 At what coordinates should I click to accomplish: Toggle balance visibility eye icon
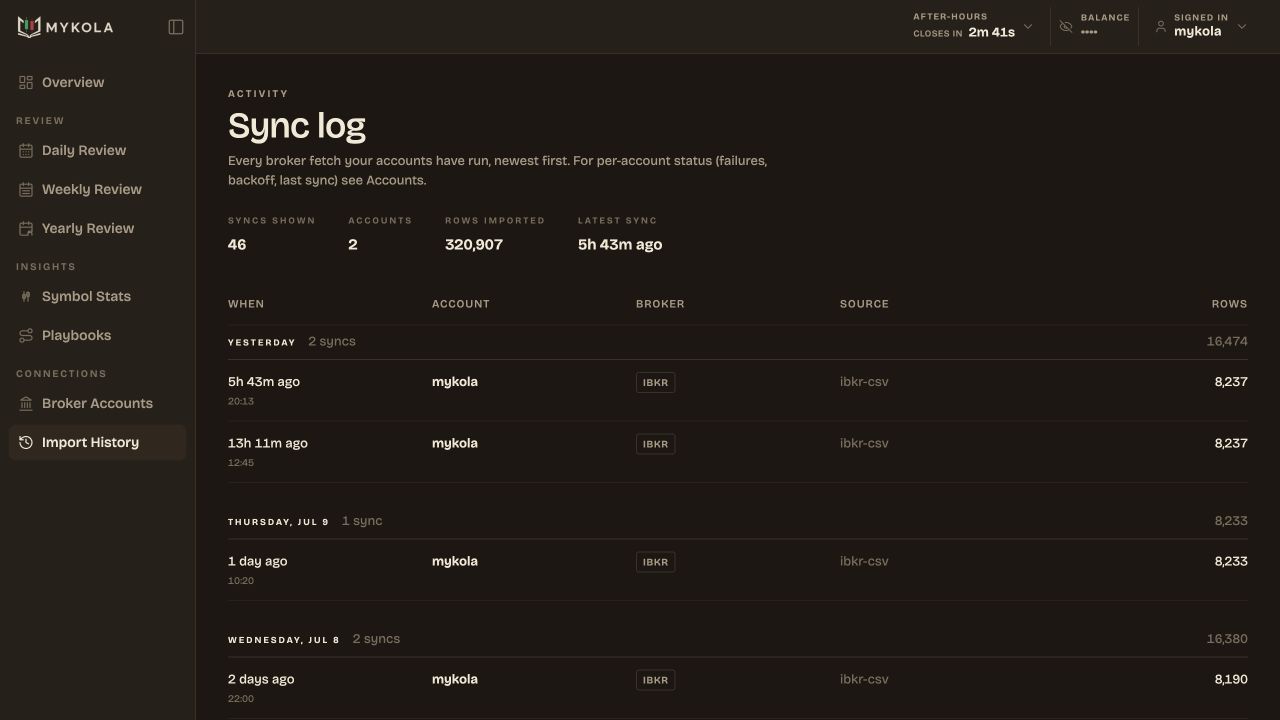point(1066,27)
